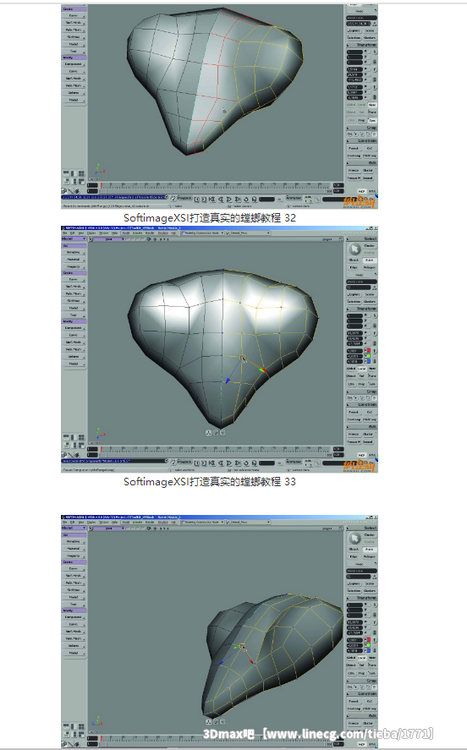Click the snap icons row in image 33
Viewport: 467px width, 750px height.
[362, 398]
